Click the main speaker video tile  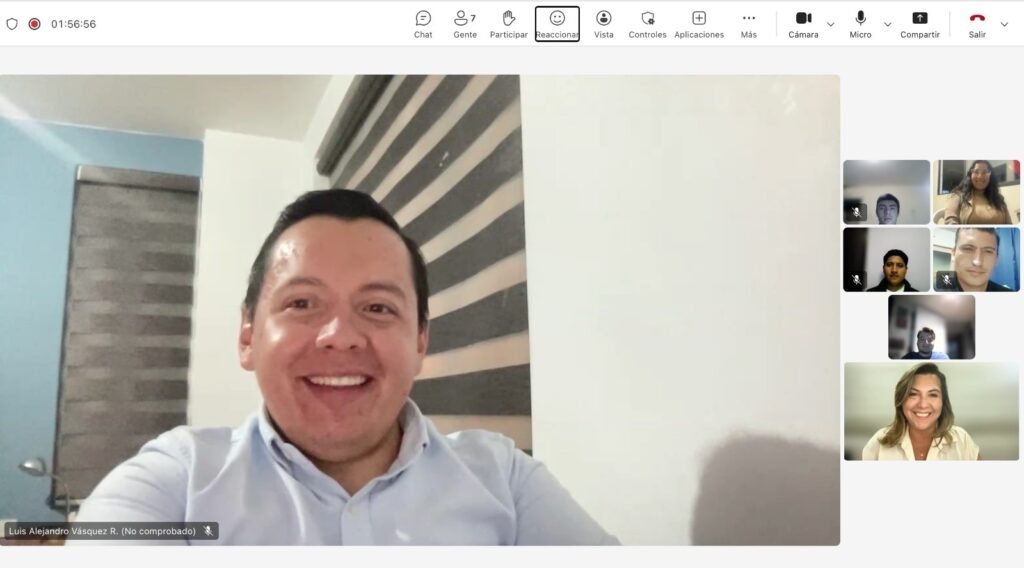(420, 310)
